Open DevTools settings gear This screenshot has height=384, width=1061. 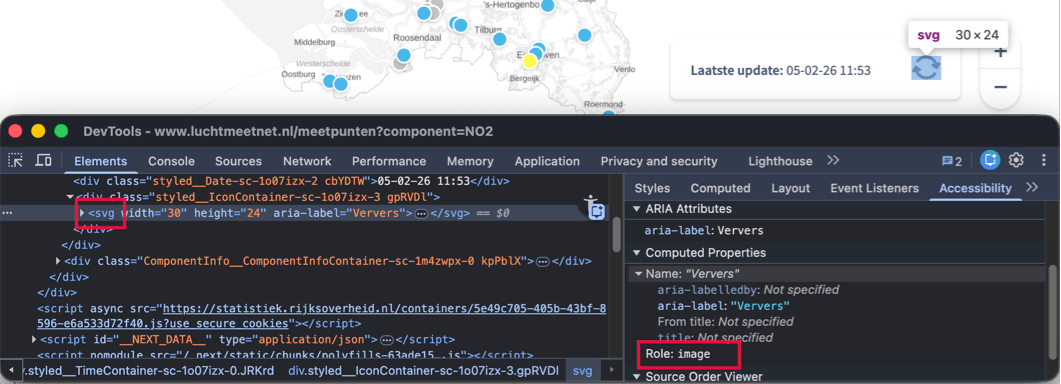(1016, 161)
